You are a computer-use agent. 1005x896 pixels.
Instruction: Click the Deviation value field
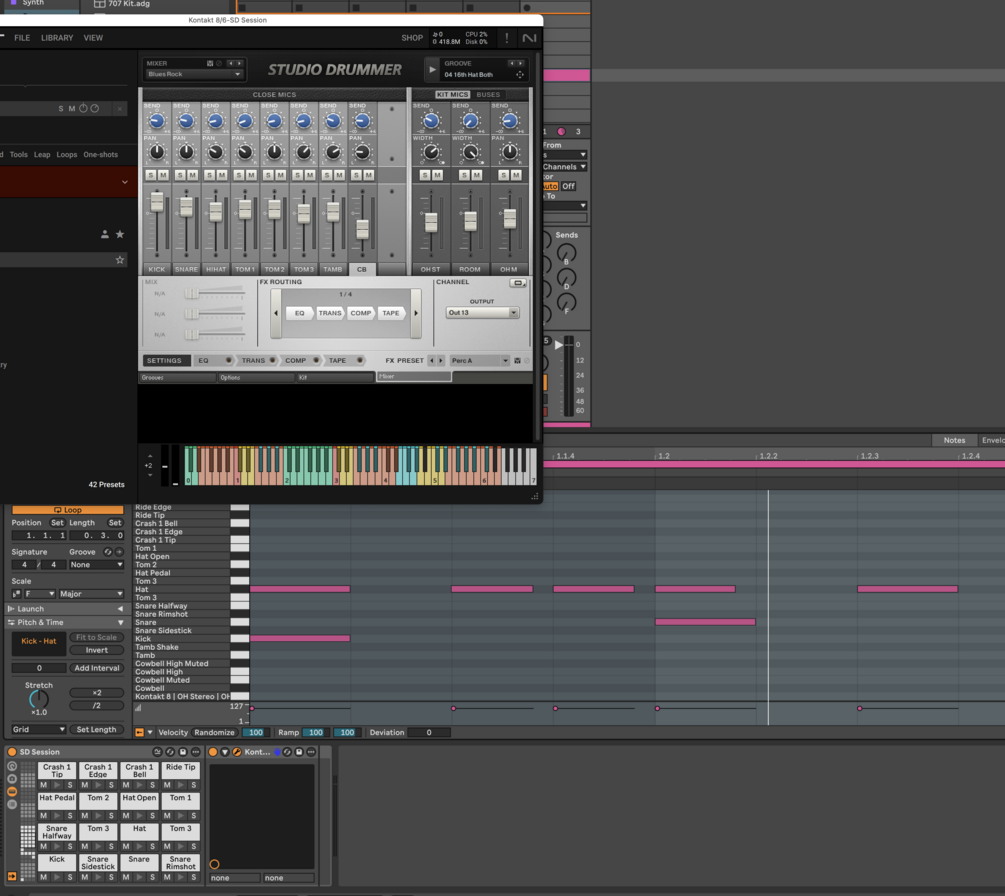click(429, 733)
